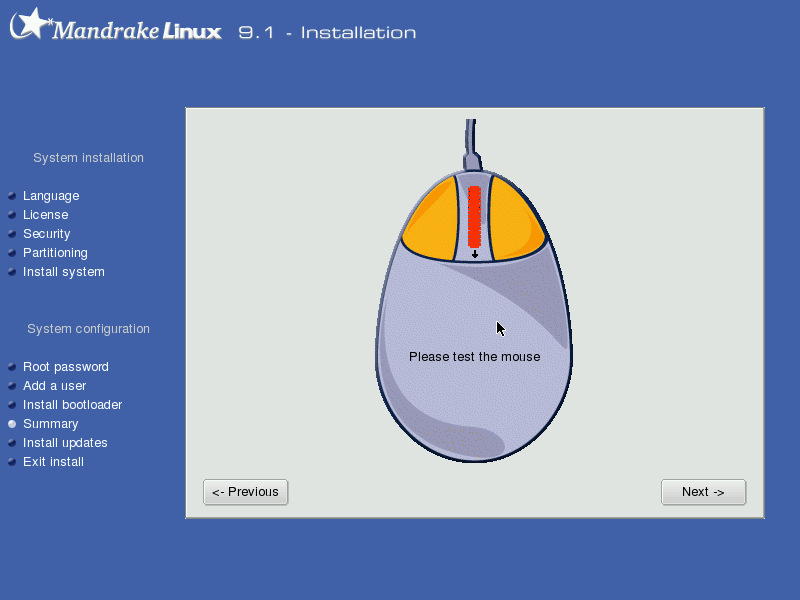This screenshot has width=800, height=600.
Task: Click the bullet next to Root password
Action: 12,367
